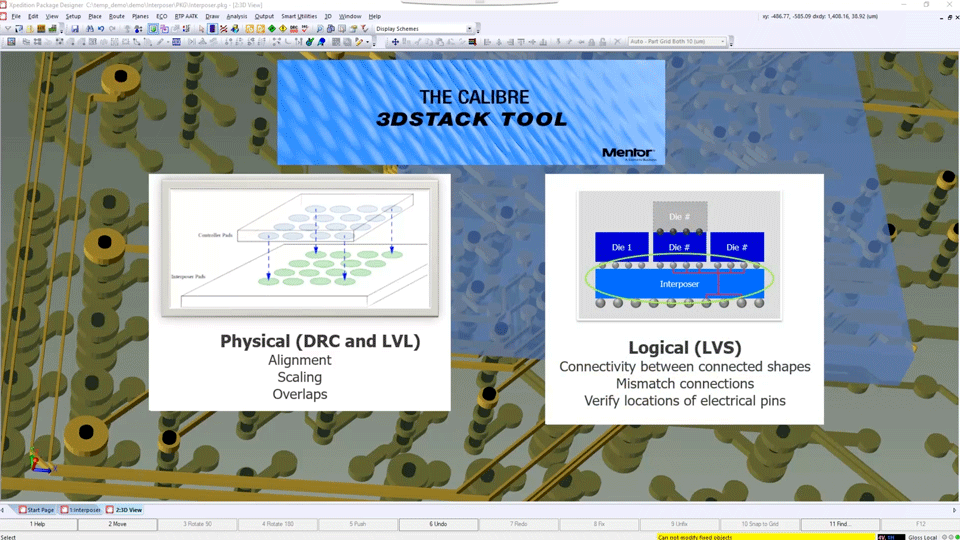
Task: Open the 3D menu
Action: [x=328, y=17]
